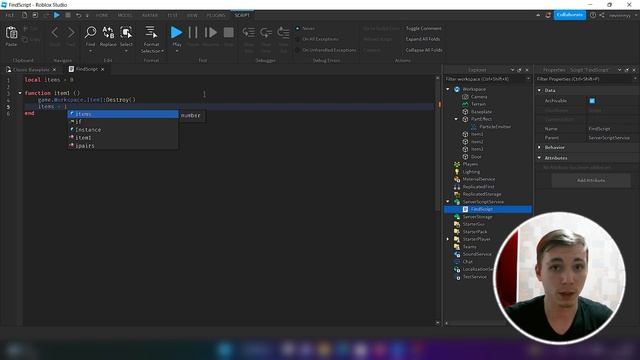Viewport: 640px width, 360px height.
Task: Collapse the Data properties section
Action: point(540,90)
